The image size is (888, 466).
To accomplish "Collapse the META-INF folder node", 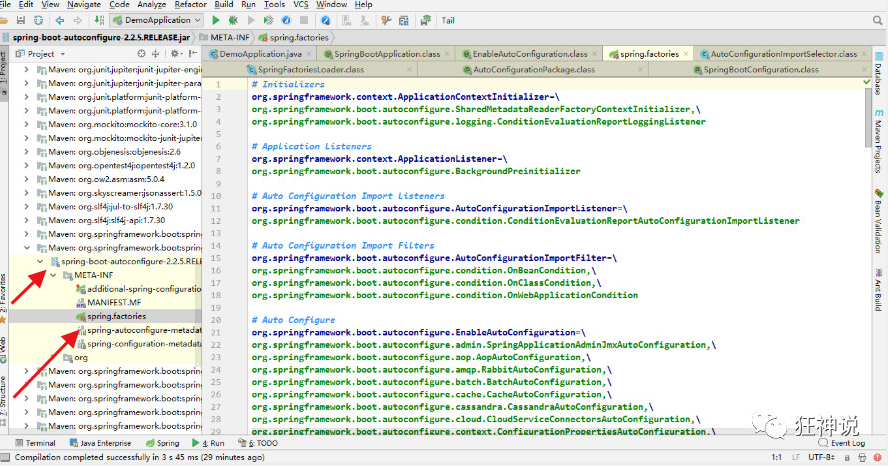I will point(53,275).
